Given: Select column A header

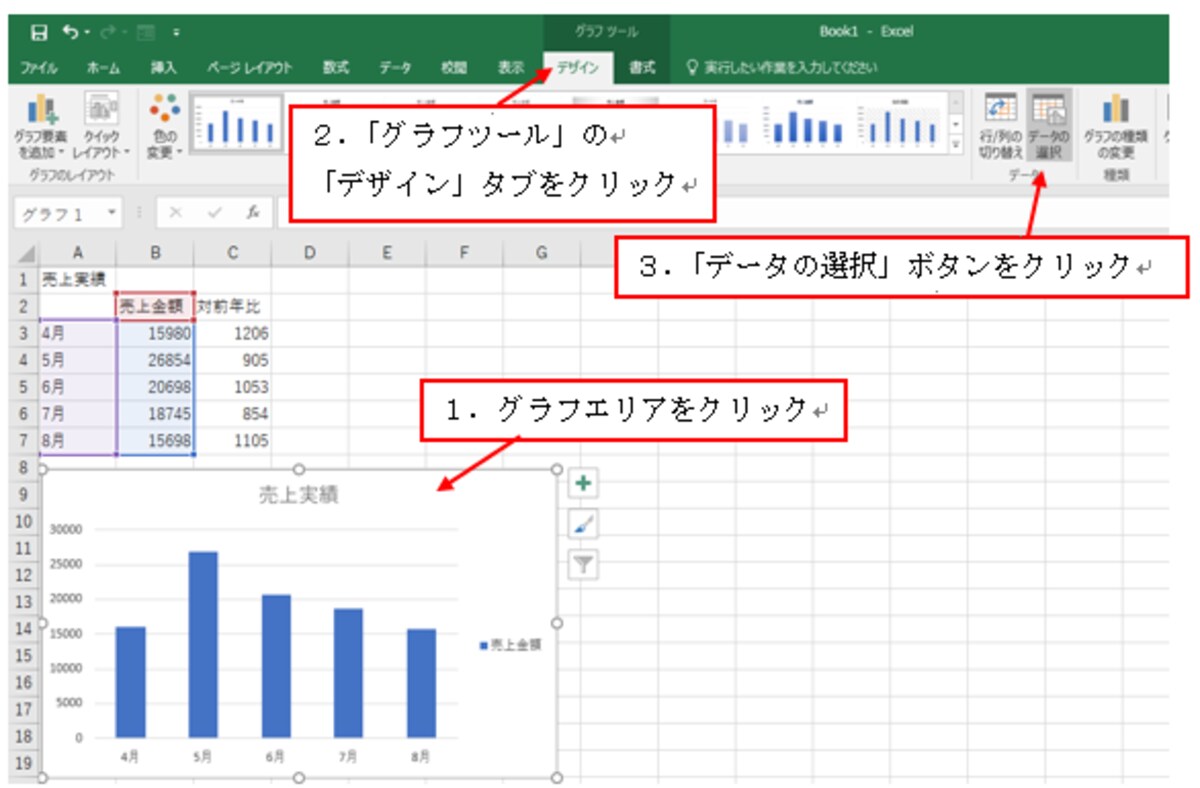Looking at the screenshot, I should point(78,254).
